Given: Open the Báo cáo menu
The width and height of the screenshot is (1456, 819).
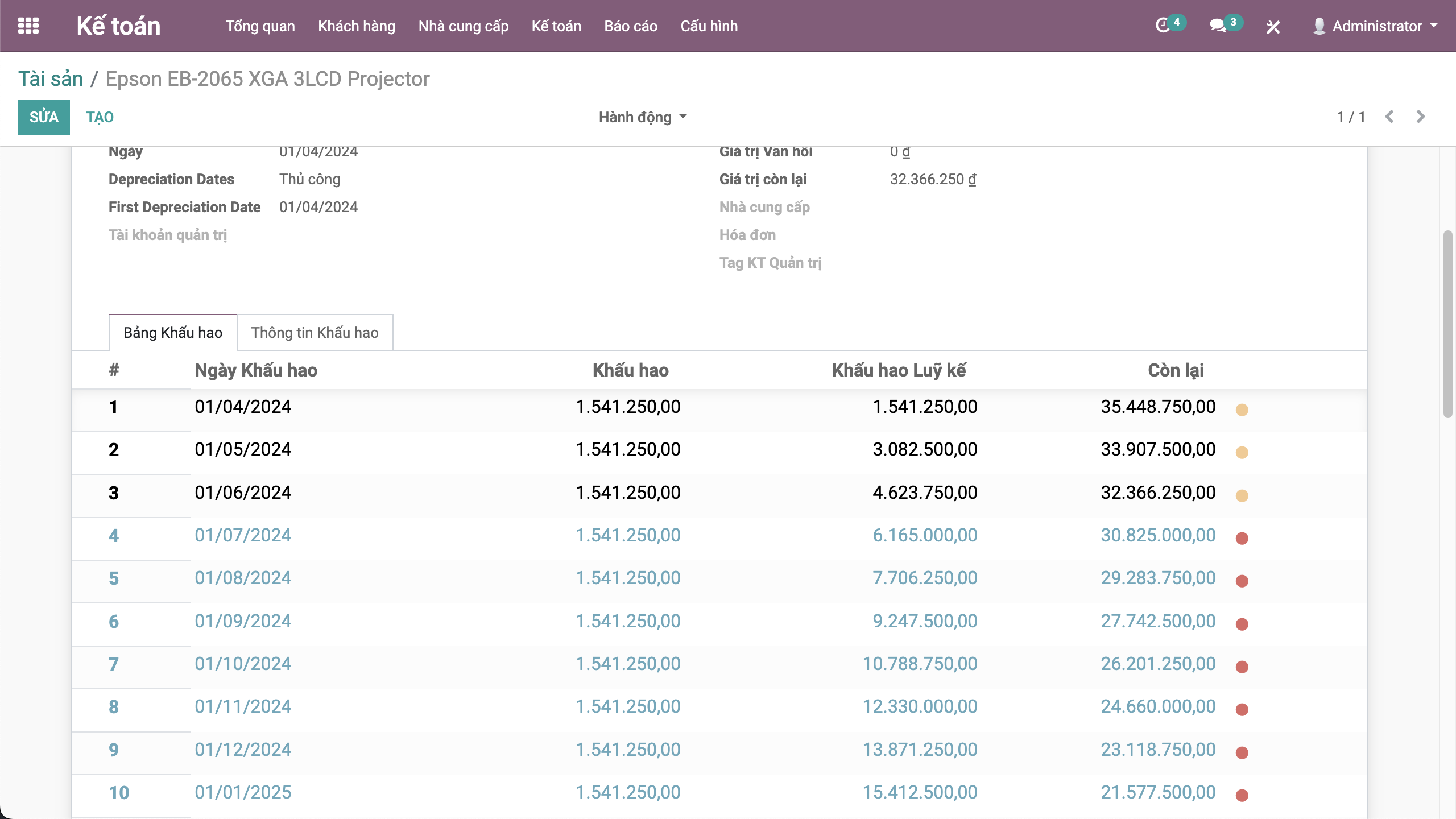Looking at the screenshot, I should click(630, 26).
